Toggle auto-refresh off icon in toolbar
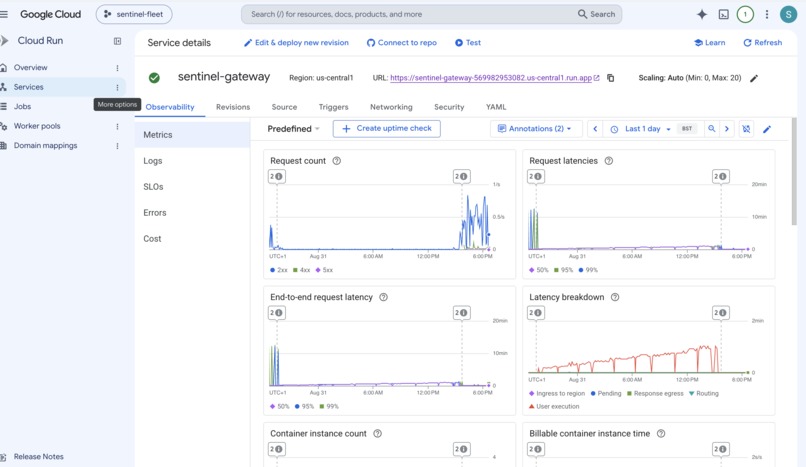Image resolution: width=806 pixels, height=467 pixels. tap(746, 129)
